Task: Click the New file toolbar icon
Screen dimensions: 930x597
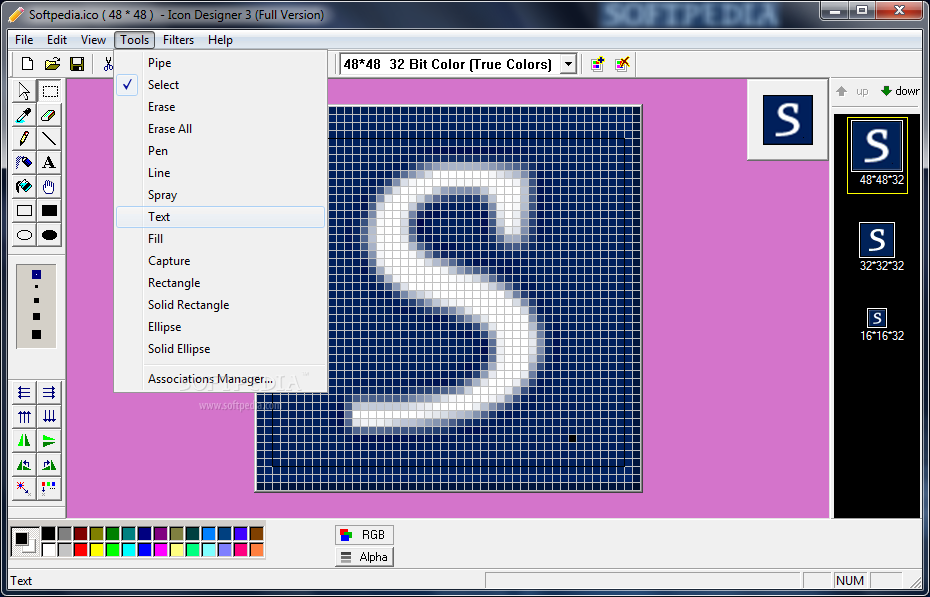Action: click(x=27, y=64)
